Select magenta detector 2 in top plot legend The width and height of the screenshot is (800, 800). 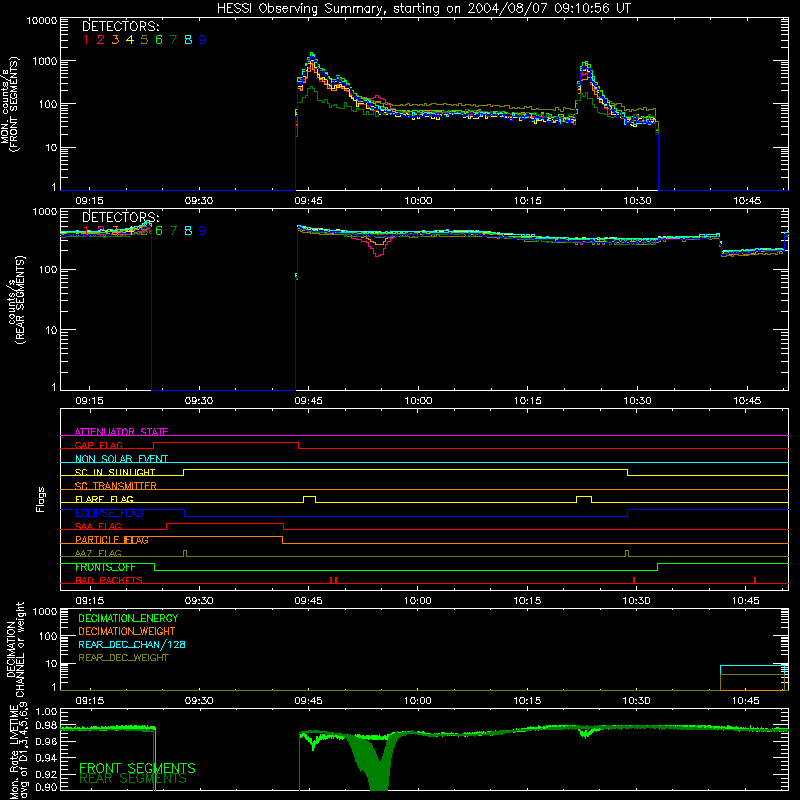coord(101,40)
